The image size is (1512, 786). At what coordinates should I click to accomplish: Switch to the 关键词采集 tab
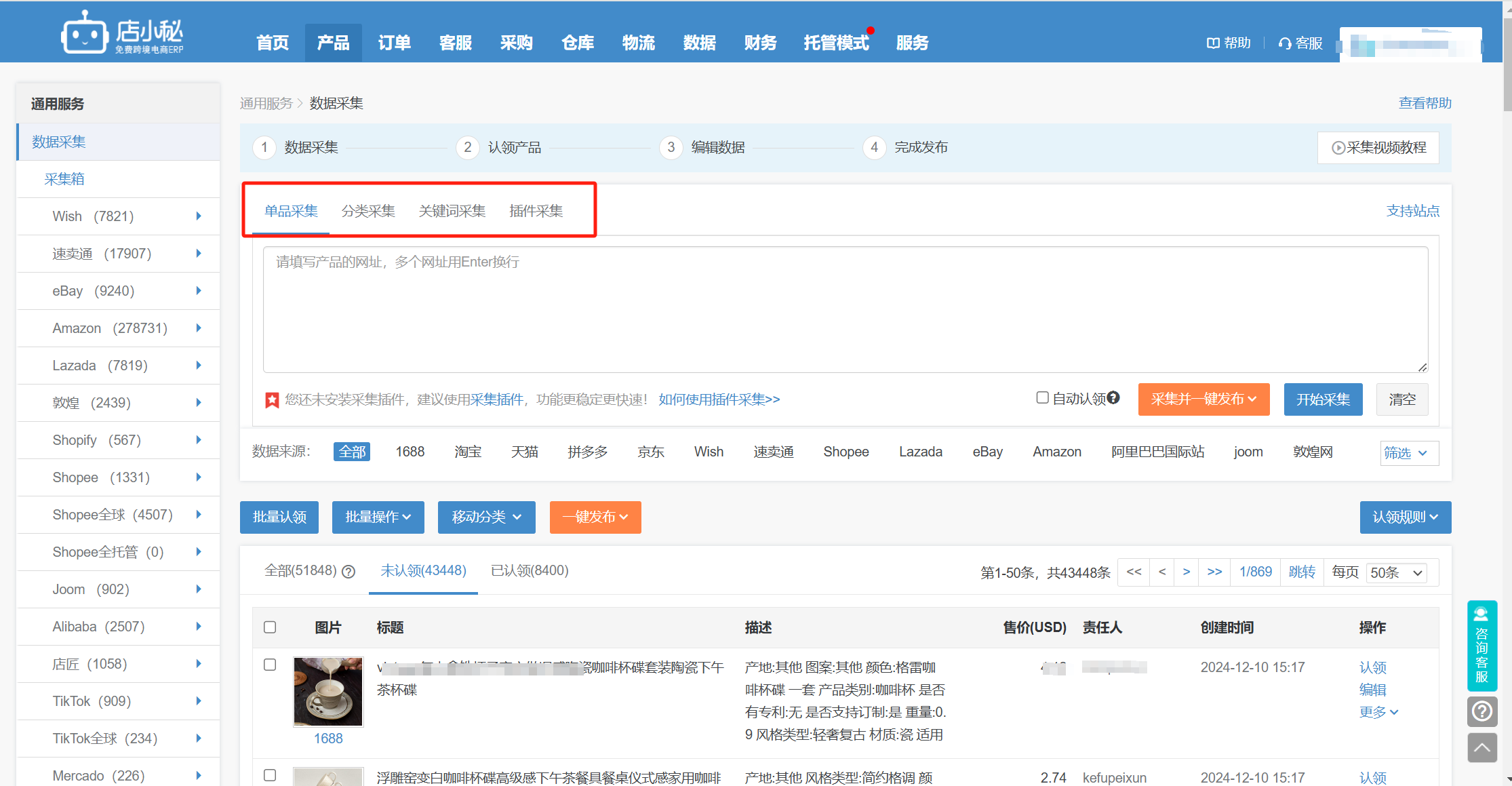(x=452, y=211)
